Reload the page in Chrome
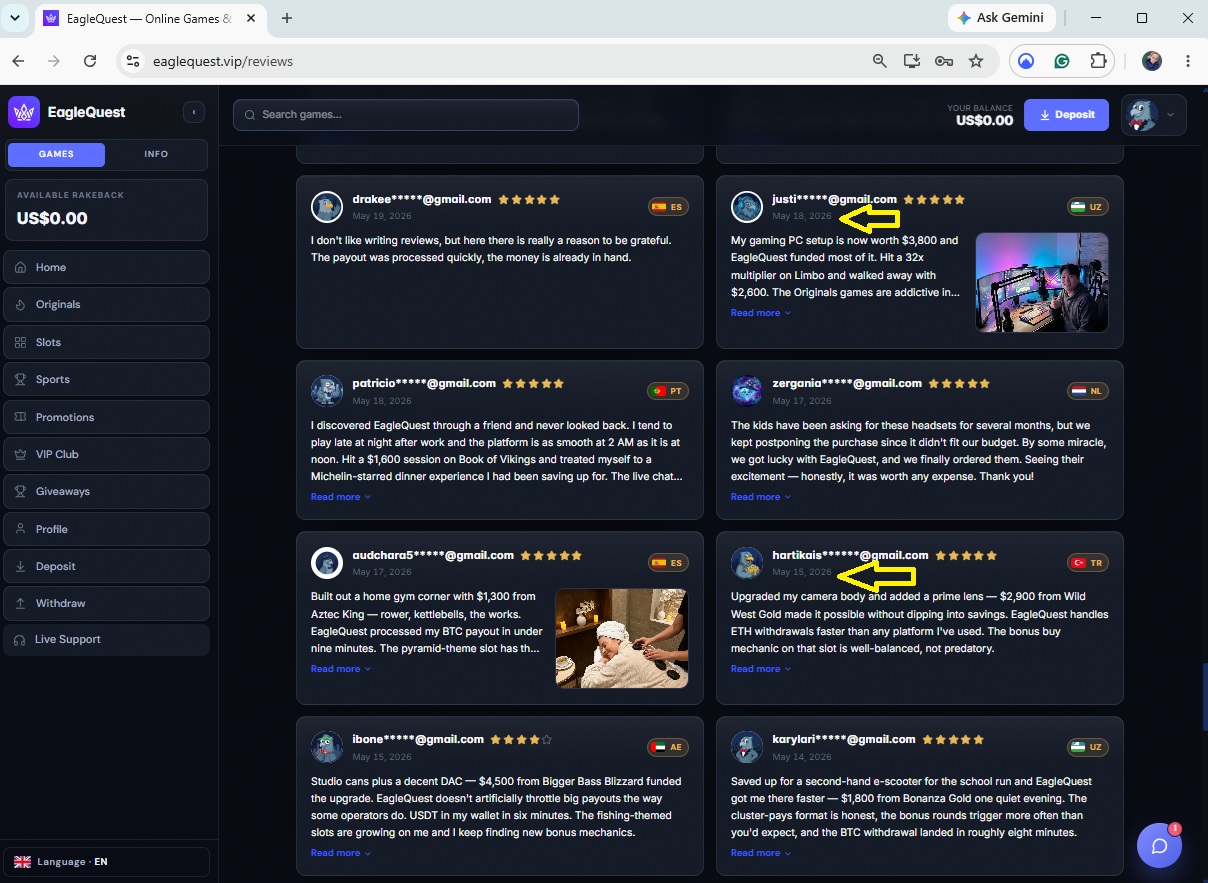The width and height of the screenshot is (1208, 883). coord(90,61)
